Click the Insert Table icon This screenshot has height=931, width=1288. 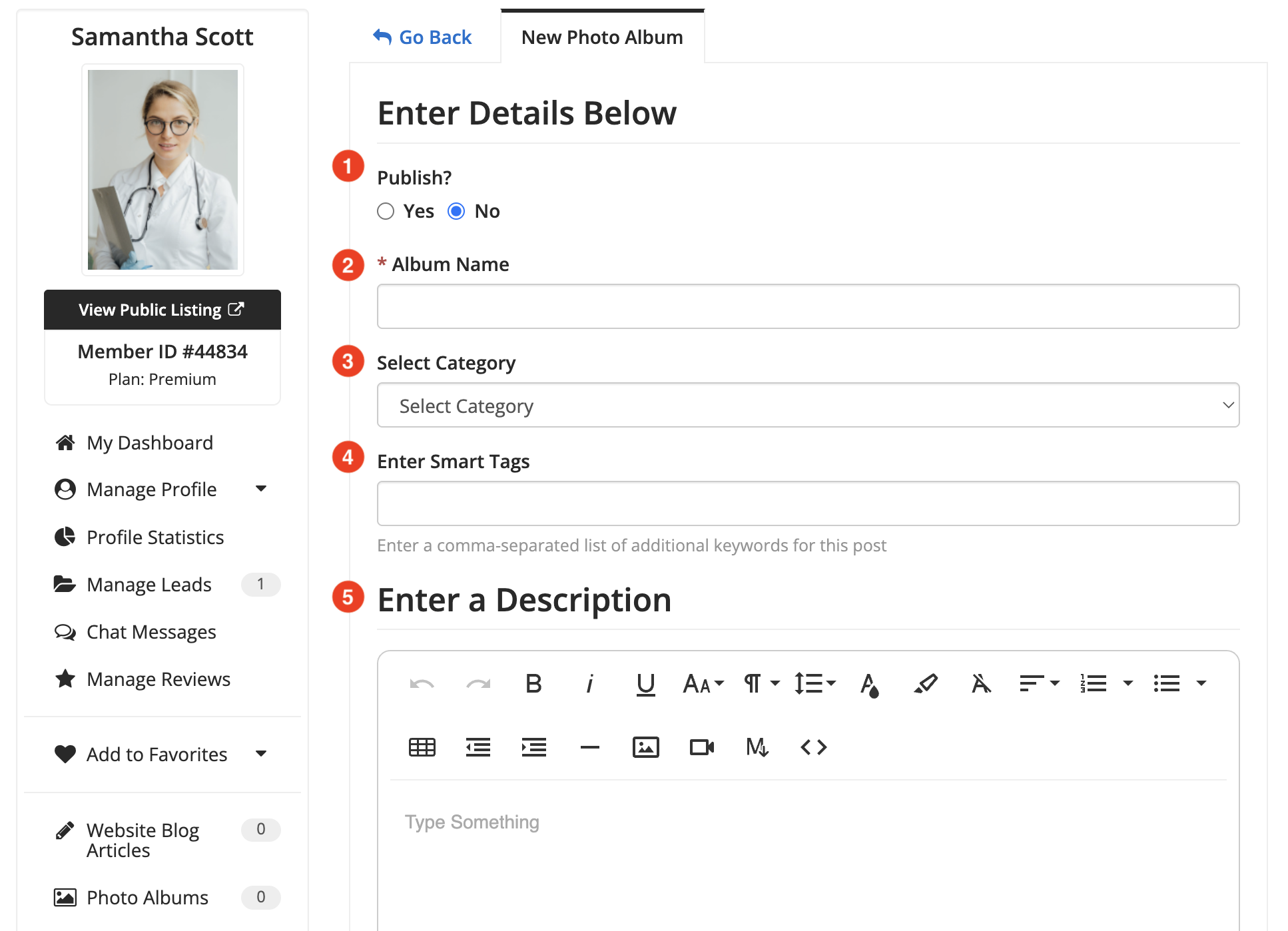click(x=422, y=747)
